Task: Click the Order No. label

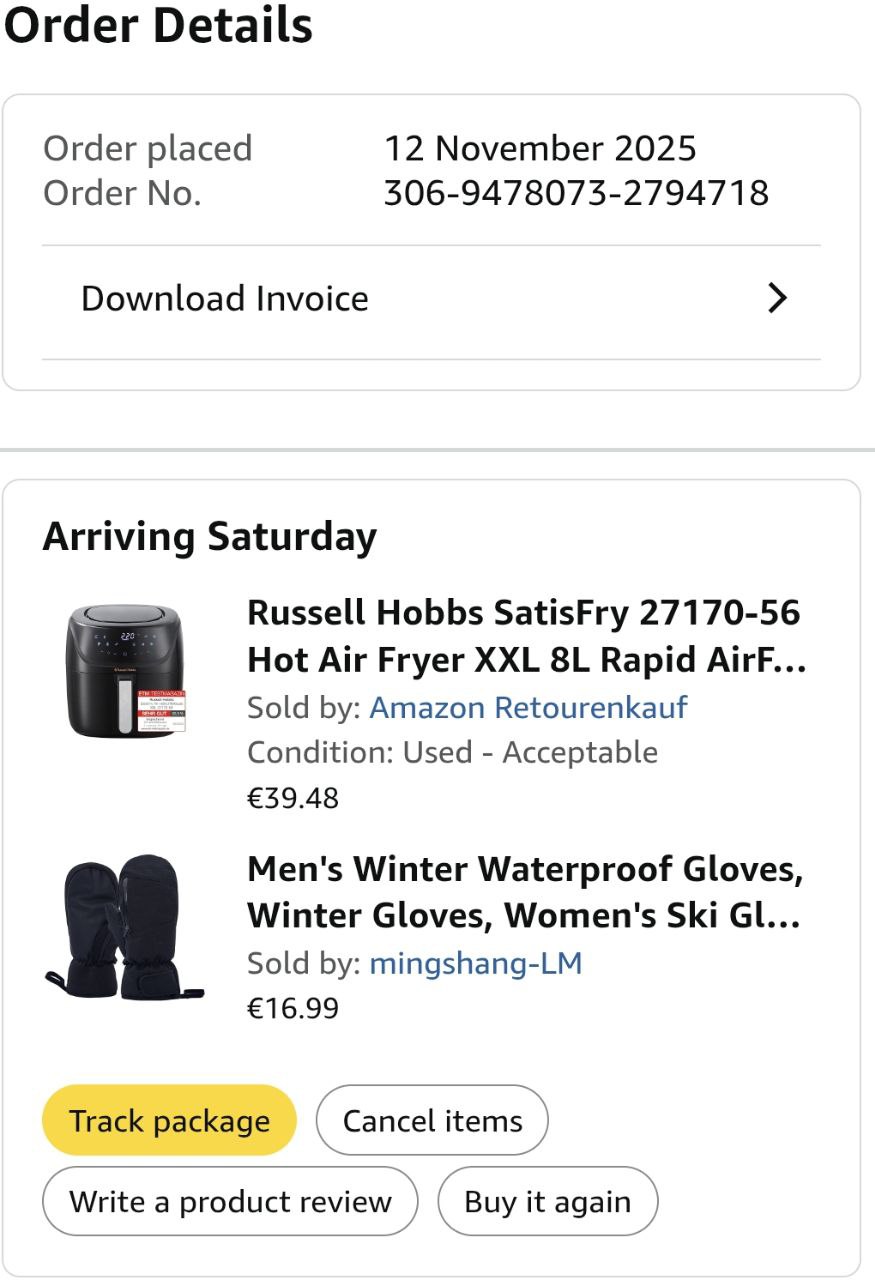Action: [122, 193]
